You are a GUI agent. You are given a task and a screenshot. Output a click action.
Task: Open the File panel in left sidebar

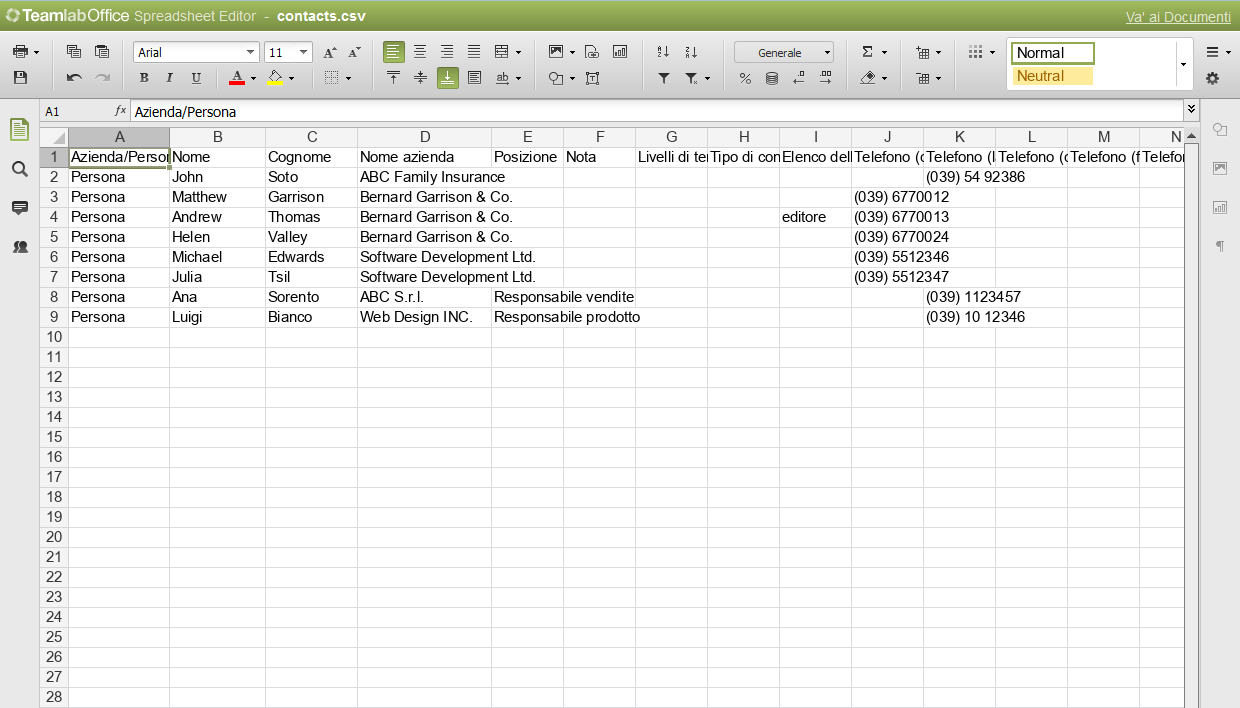point(19,129)
